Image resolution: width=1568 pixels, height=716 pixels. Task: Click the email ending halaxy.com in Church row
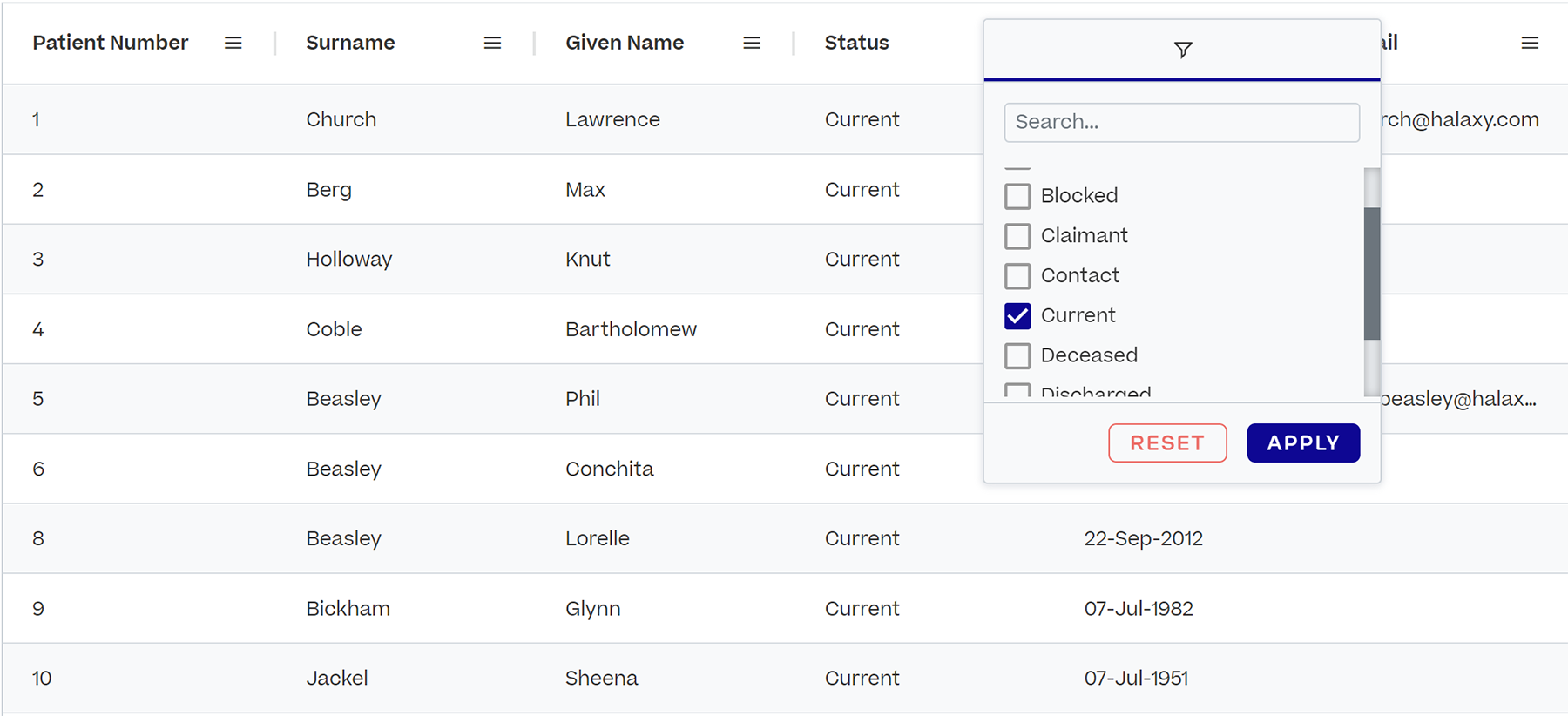click(1460, 119)
